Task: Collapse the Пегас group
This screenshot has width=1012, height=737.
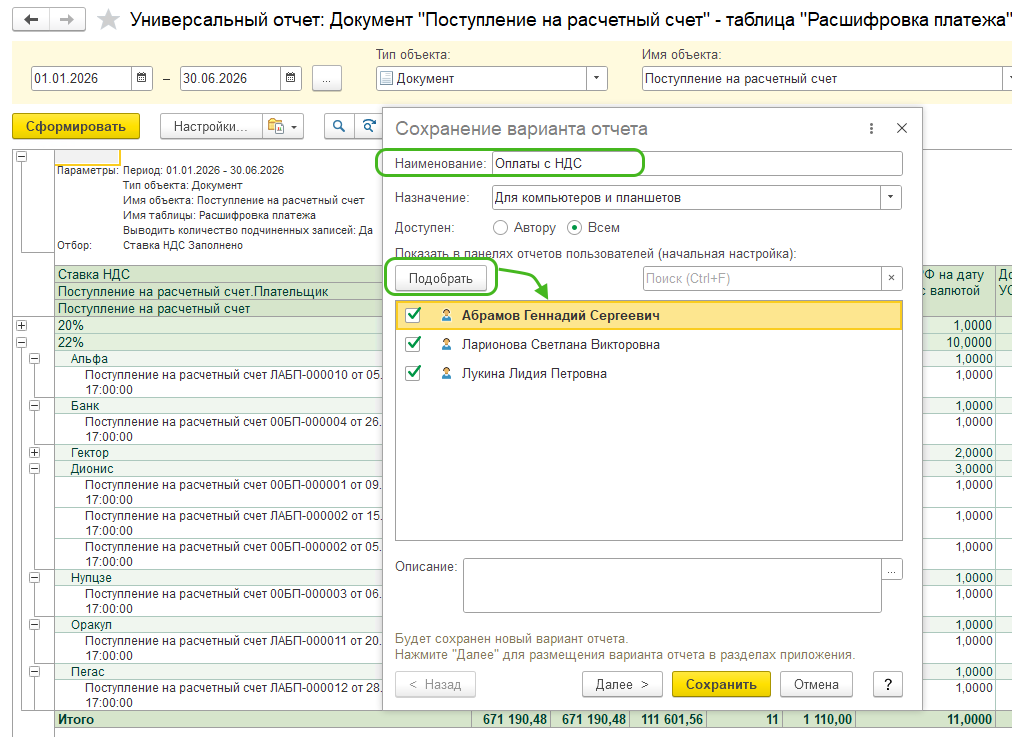Action: 35,672
